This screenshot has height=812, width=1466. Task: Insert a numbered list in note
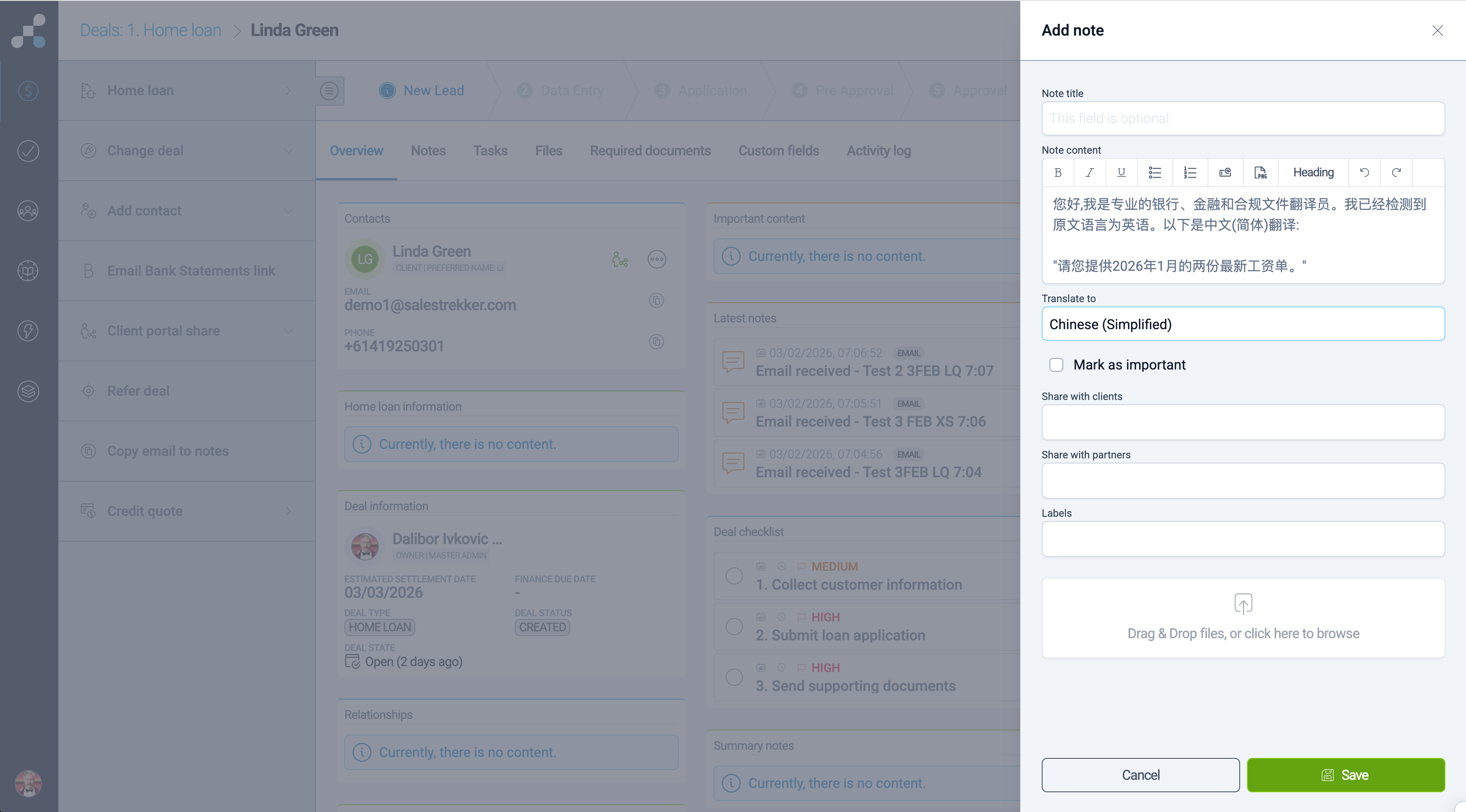click(x=1190, y=172)
